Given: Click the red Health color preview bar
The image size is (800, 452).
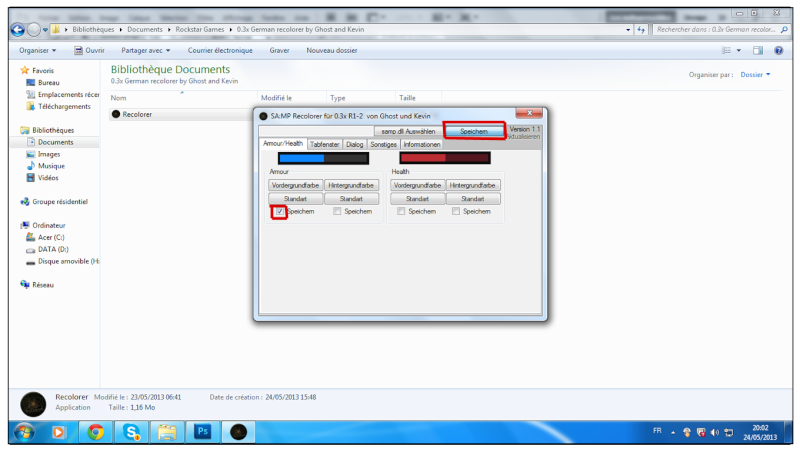Looking at the screenshot, I should [x=445, y=159].
